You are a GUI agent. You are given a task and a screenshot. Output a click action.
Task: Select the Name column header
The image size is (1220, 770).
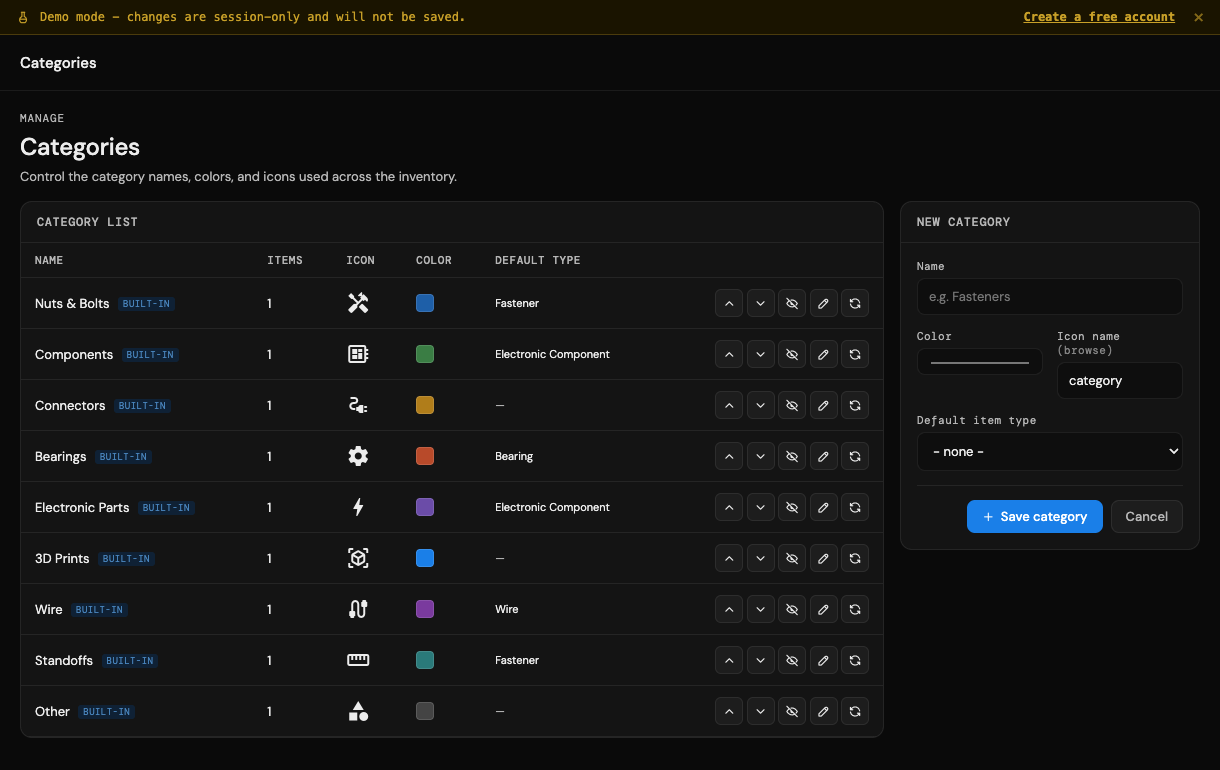click(x=49, y=260)
